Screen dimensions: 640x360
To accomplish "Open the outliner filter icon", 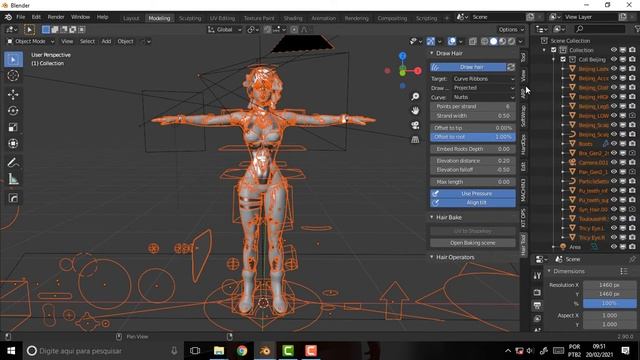I will (x=637, y=29).
